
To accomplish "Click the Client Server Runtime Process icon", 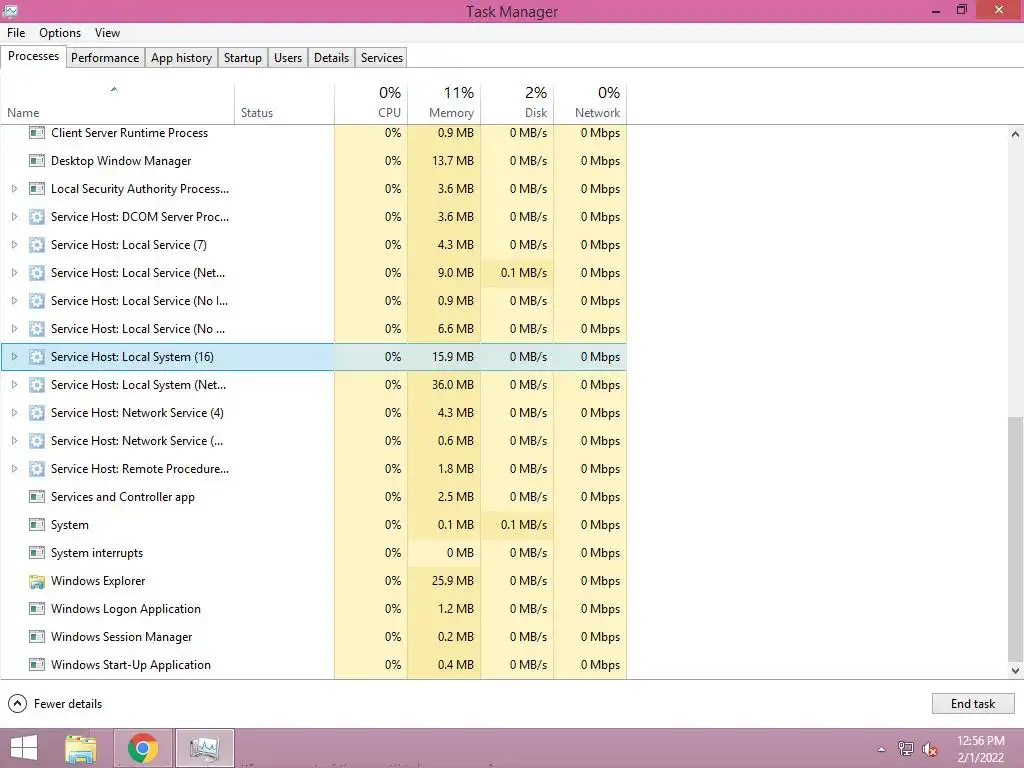I will (37, 133).
